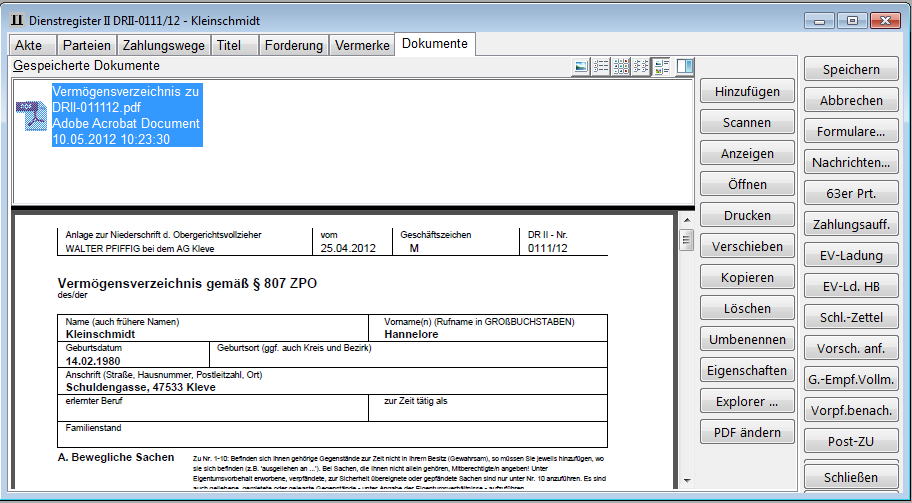Open the Parteien tab
This screenshot has width=912, height=503.
click(86, 45)
